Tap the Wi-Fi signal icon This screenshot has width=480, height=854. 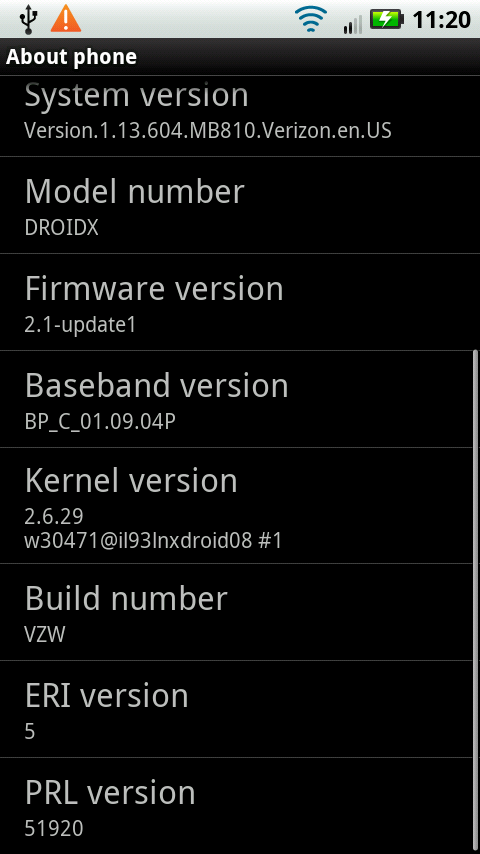pos(311,20)
